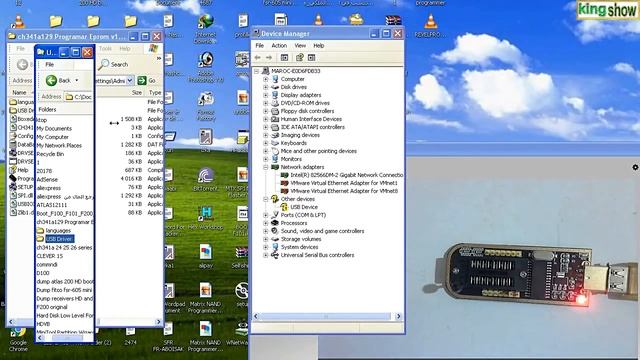
Task: Select CLEVER 15 folder in Folders tree
Action: 50,256
